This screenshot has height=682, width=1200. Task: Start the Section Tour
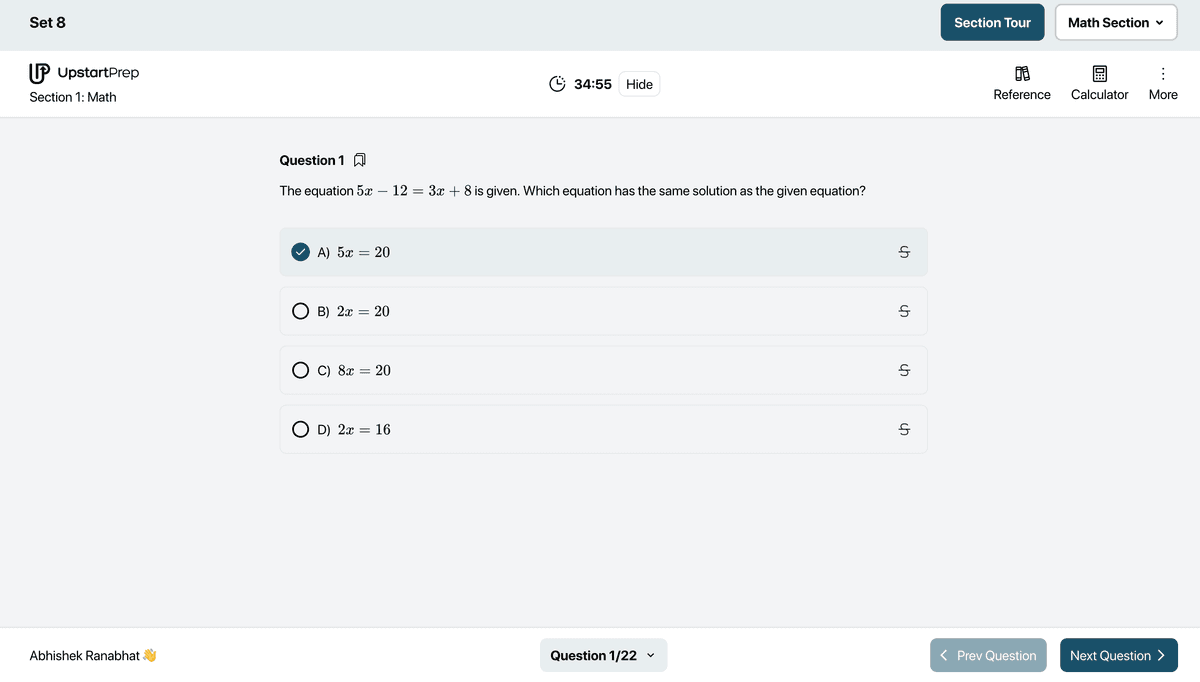pyautogui.click(x=992, y=22)
